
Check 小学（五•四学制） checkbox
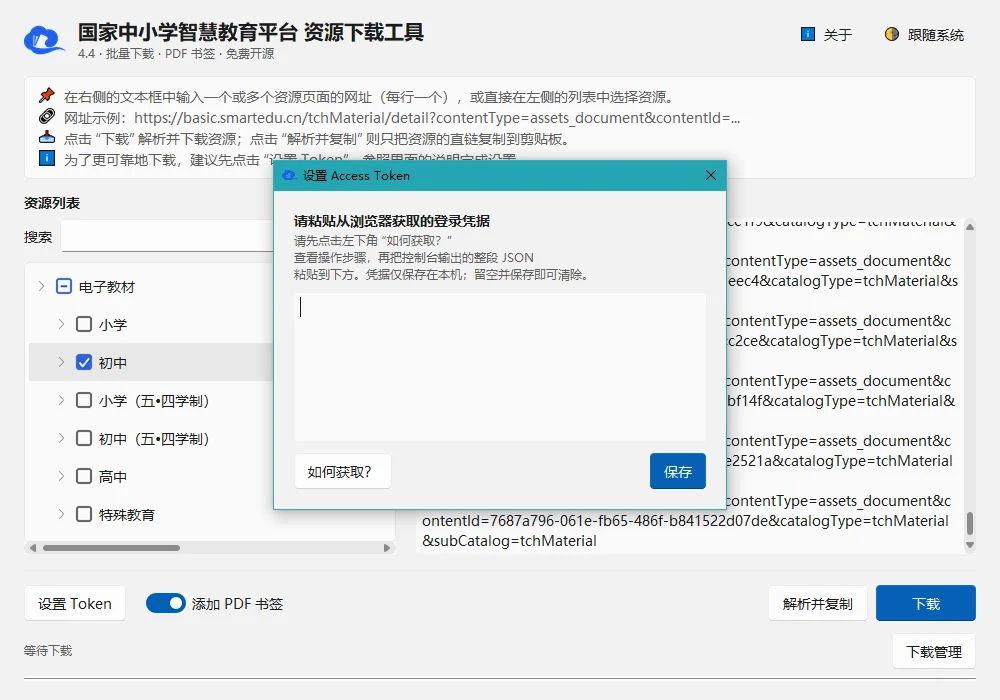point(84,400)
